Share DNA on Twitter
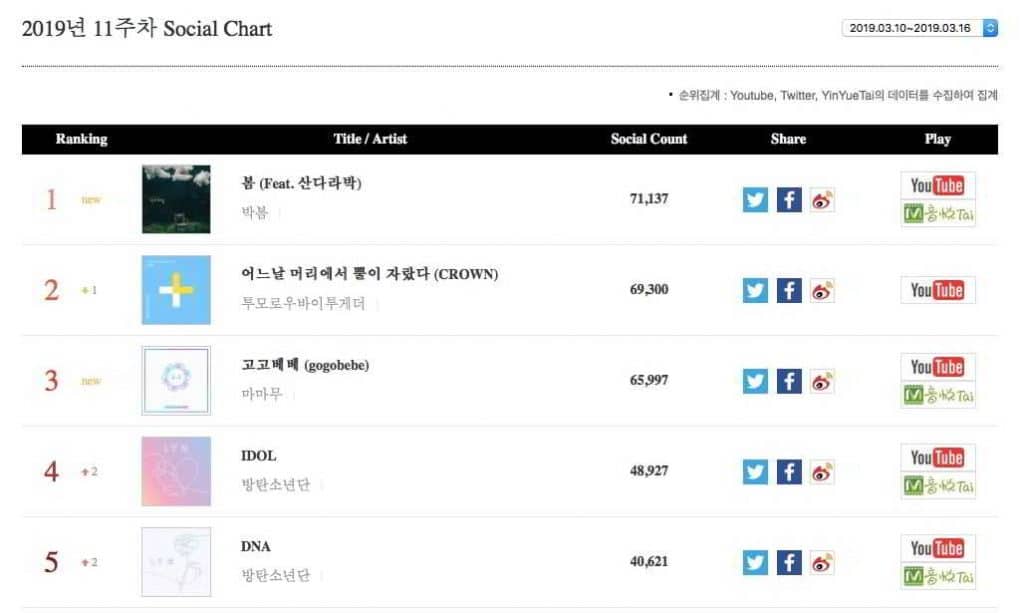The image size is (1024, 613). [756, 562]
